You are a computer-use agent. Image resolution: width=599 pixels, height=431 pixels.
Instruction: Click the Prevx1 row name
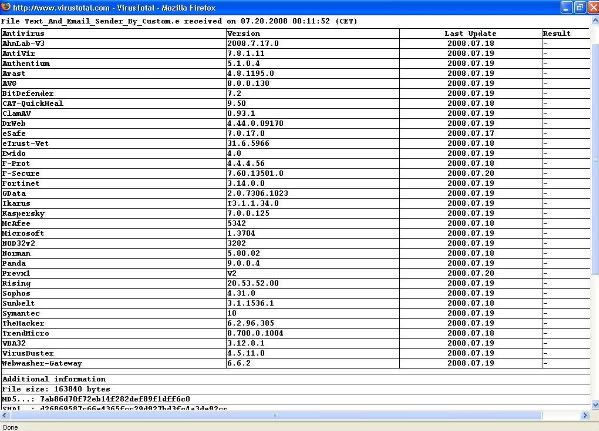point(16,273)
